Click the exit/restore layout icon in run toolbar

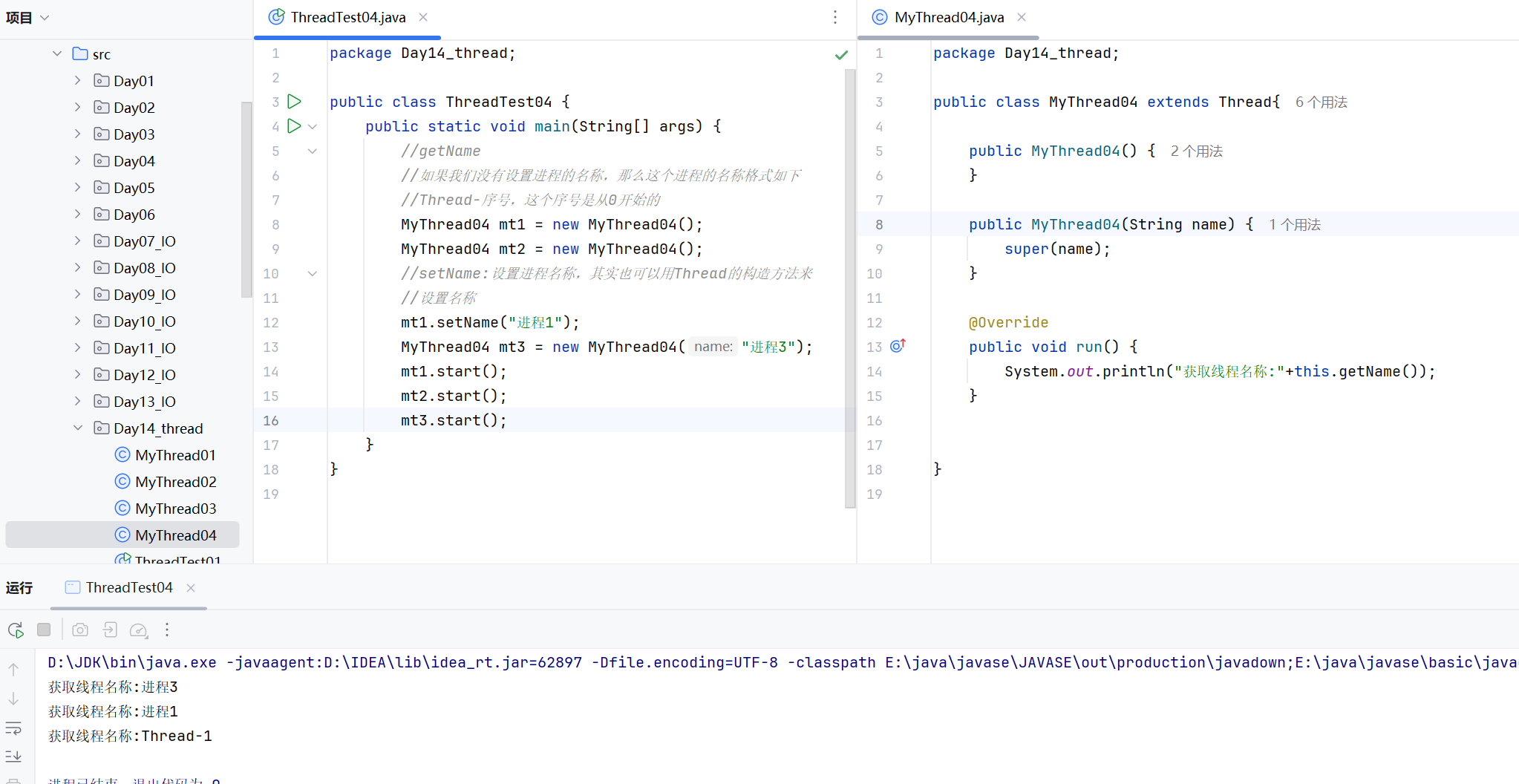[x=110, y=630]
